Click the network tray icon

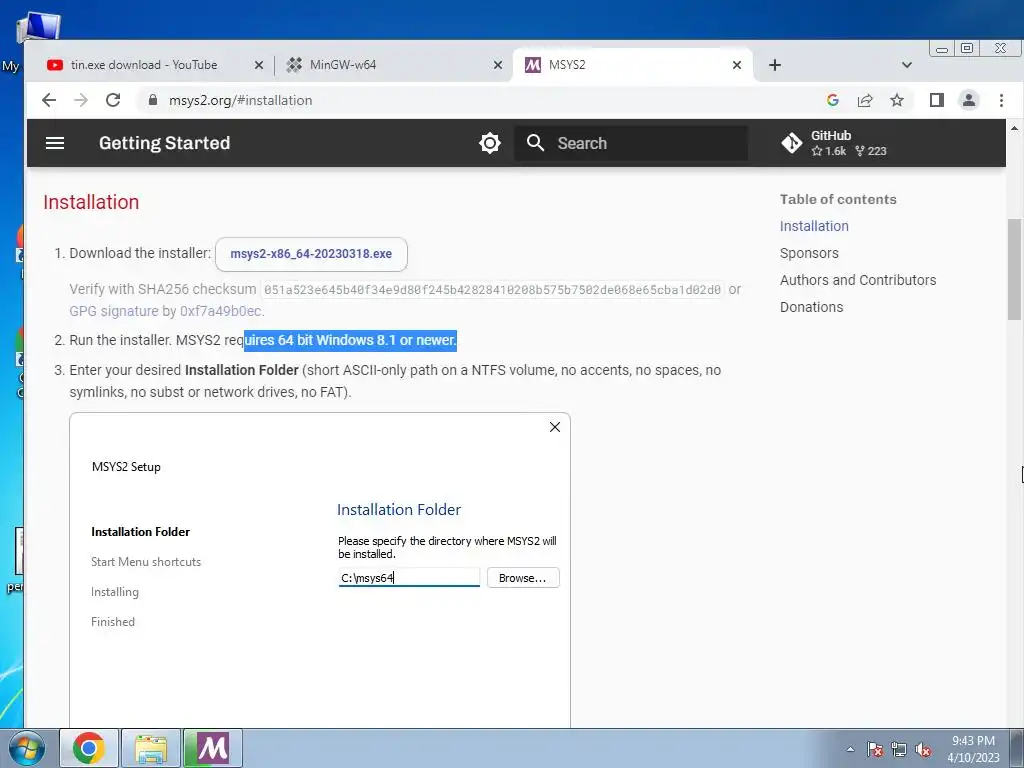(899, 749)
